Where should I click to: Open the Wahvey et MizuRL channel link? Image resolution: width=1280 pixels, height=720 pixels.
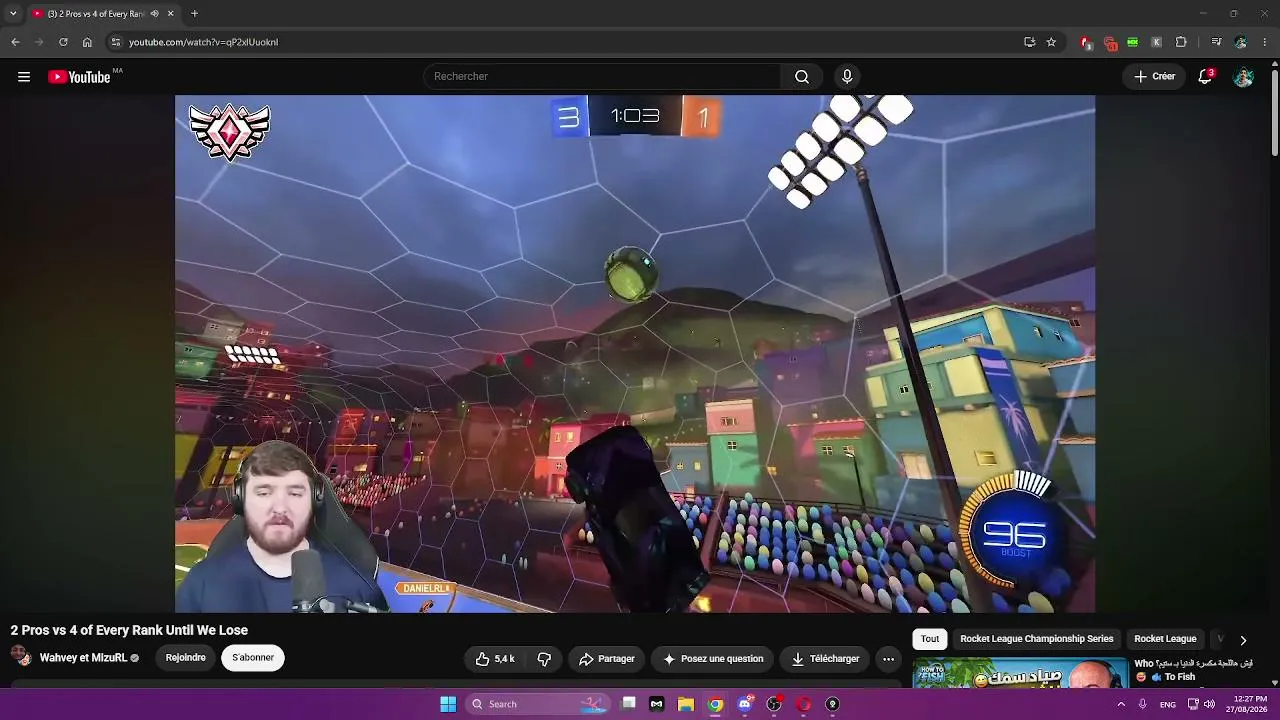83,658
